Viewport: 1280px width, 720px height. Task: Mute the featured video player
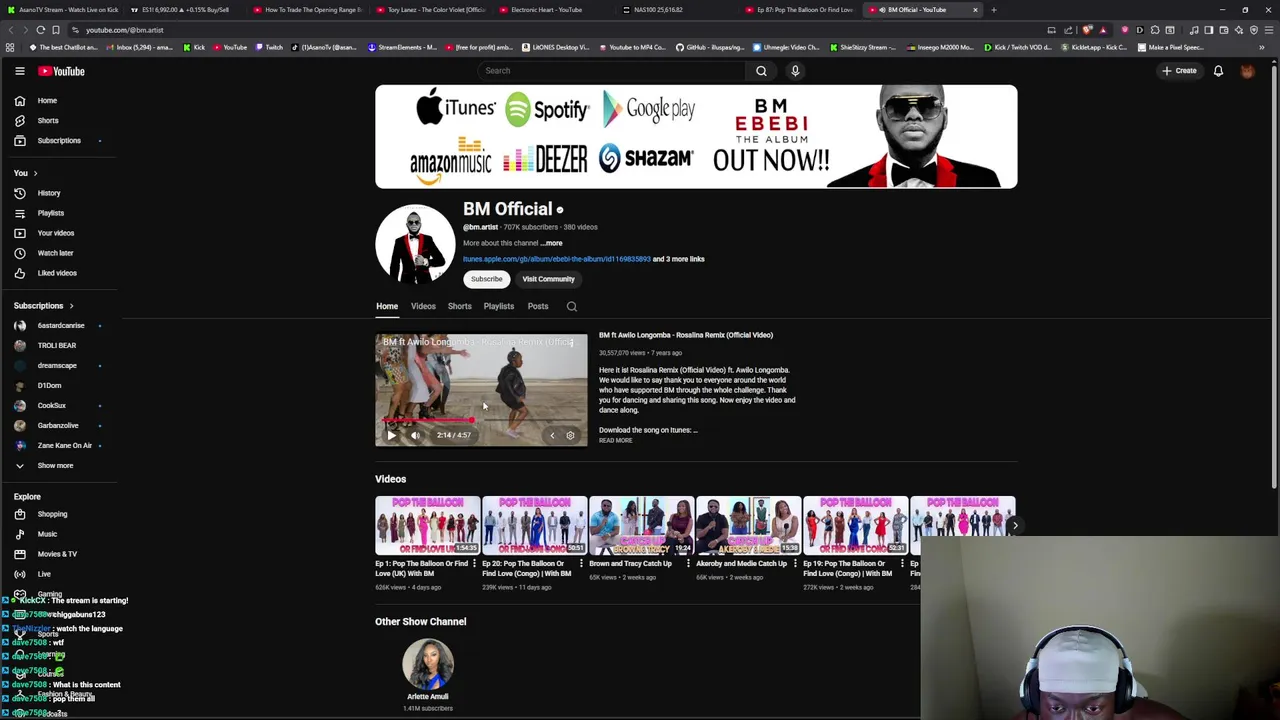(415, 435)
